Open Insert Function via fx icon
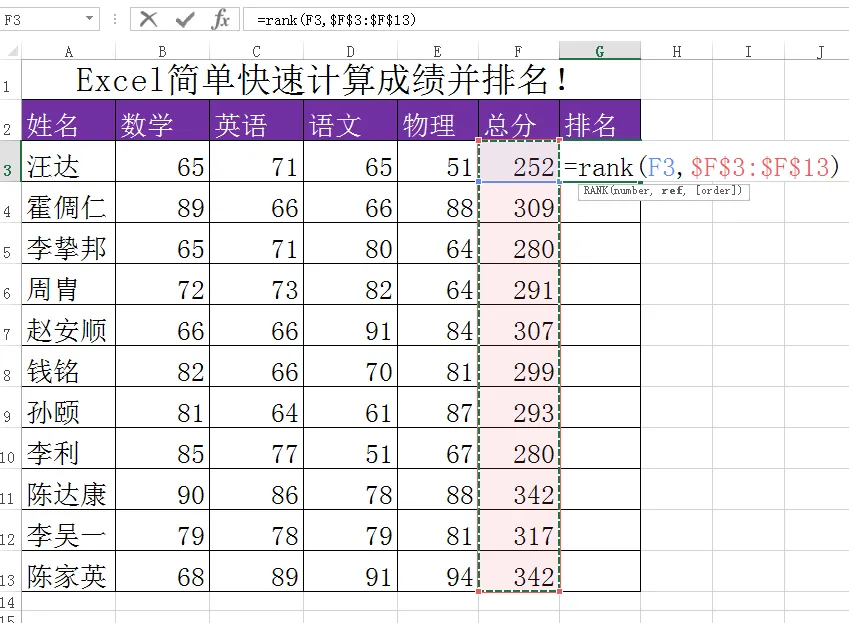This screenshot has width=849, height=623. 221,20
